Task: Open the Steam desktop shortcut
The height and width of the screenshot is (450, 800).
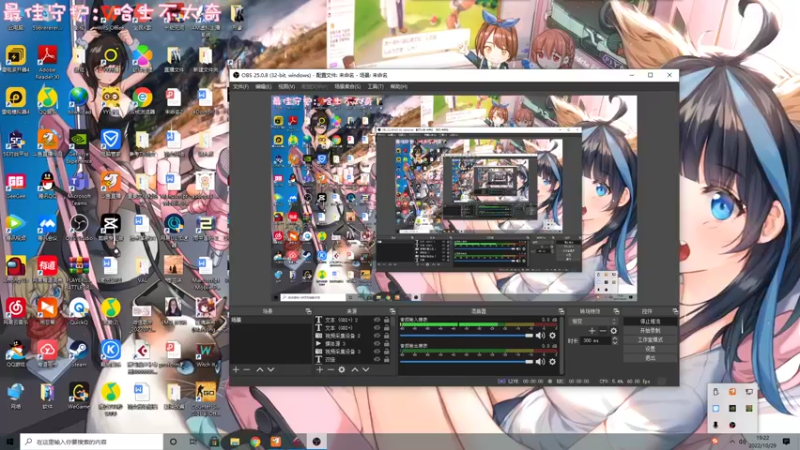Action: click(79, 354)
